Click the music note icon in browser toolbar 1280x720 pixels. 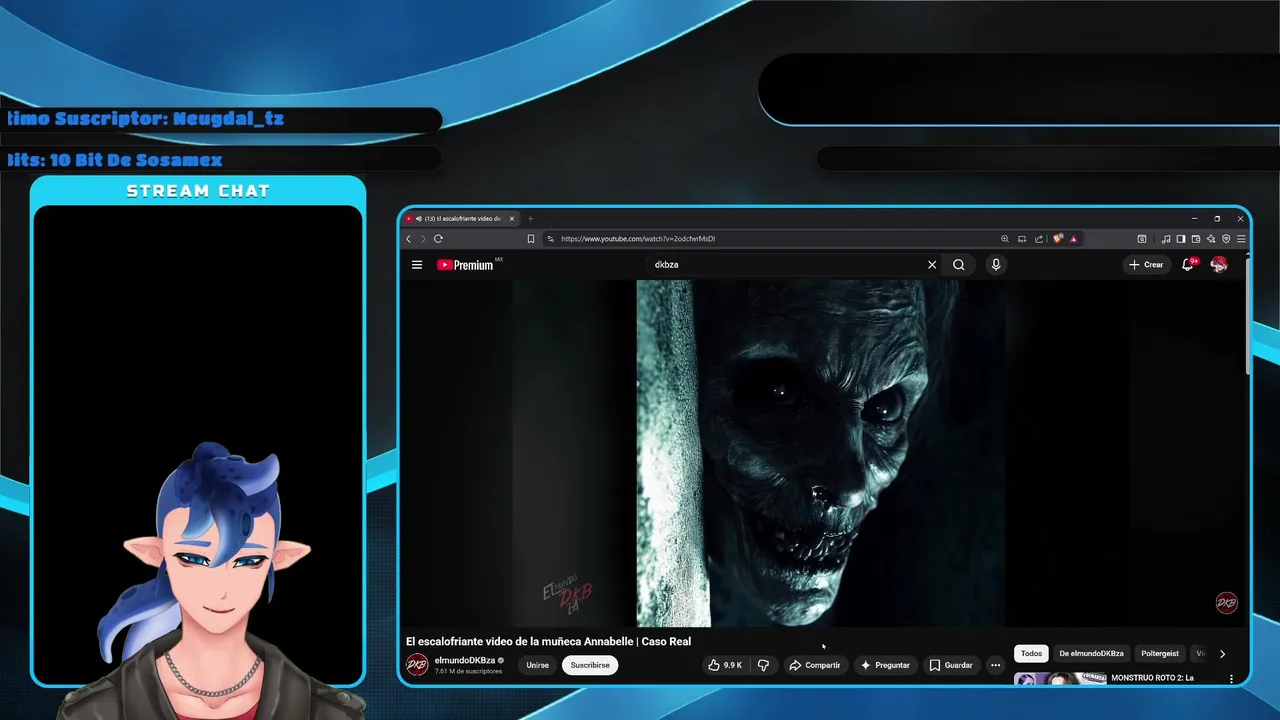(x=1166, y=239)
